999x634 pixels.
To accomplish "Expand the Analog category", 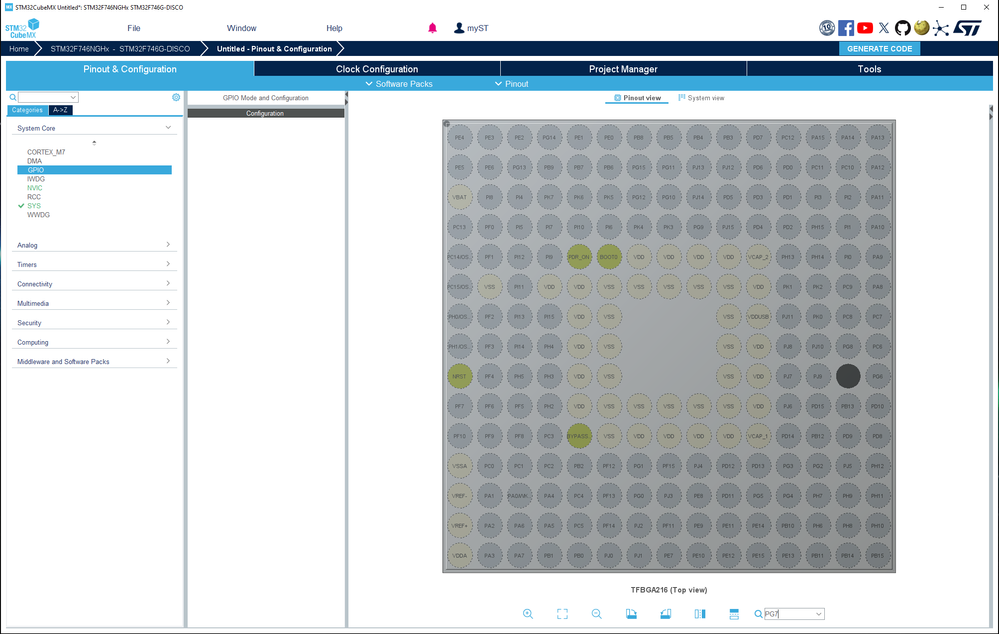I will pyautogui.click(x=168, y=245).
